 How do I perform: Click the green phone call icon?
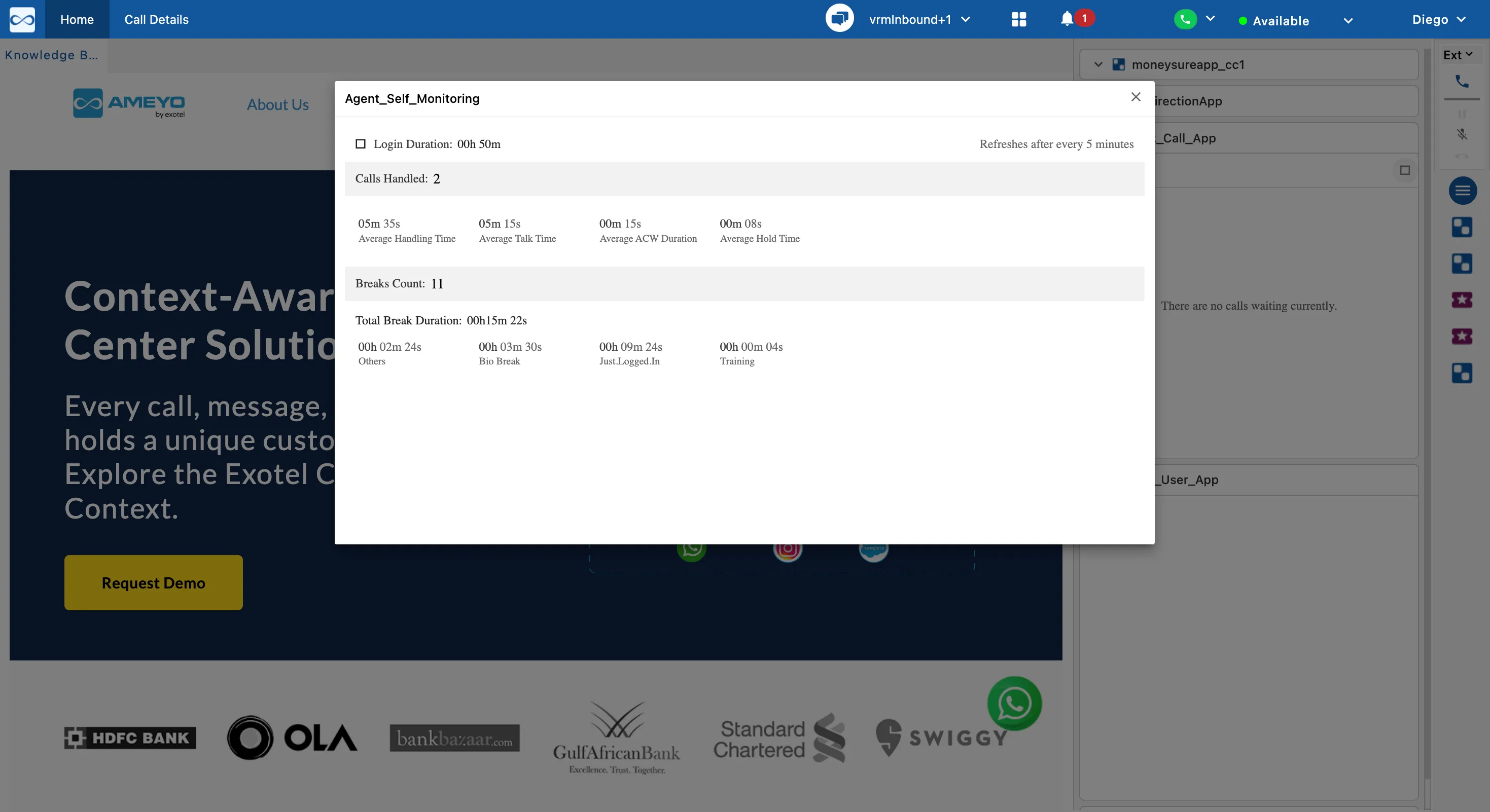point(1185,19)
